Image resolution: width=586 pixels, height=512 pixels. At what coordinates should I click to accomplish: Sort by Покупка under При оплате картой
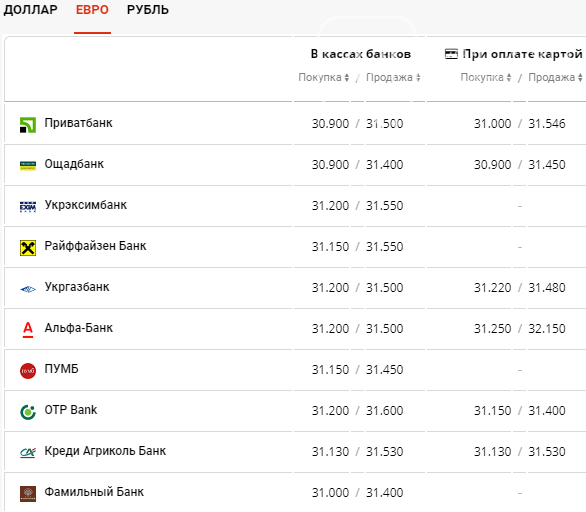click(486, 77)
